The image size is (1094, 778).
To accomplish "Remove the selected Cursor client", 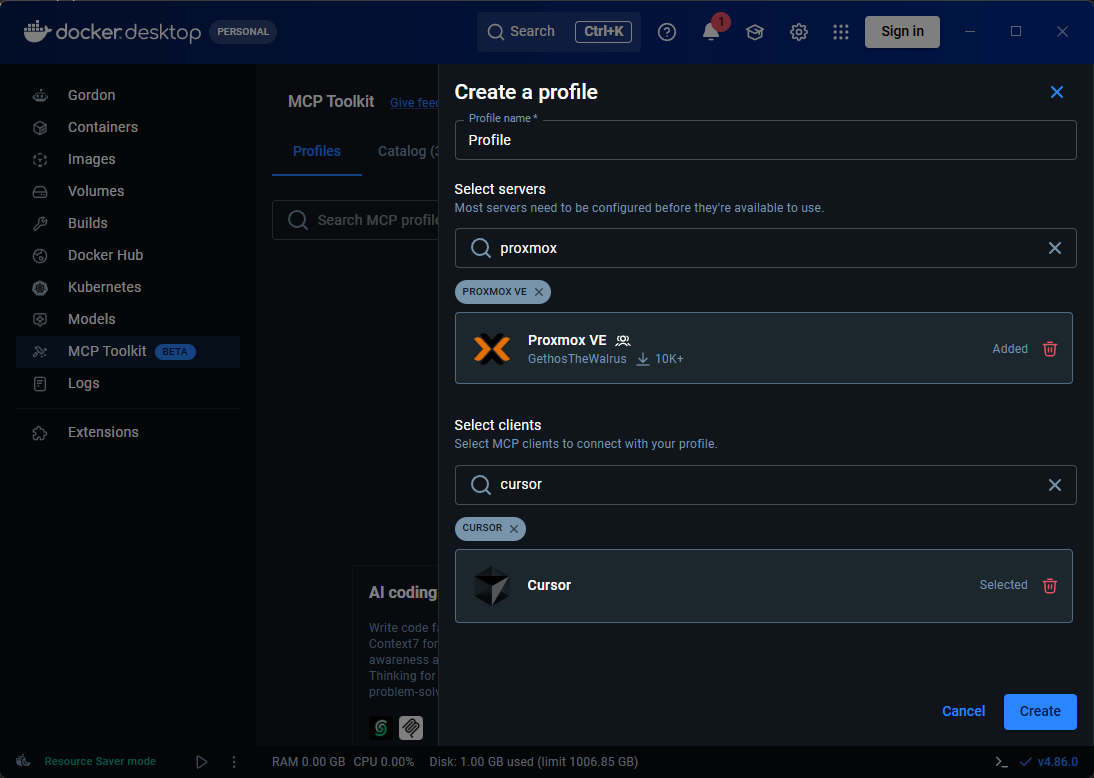I will (x=1050, y=585).
